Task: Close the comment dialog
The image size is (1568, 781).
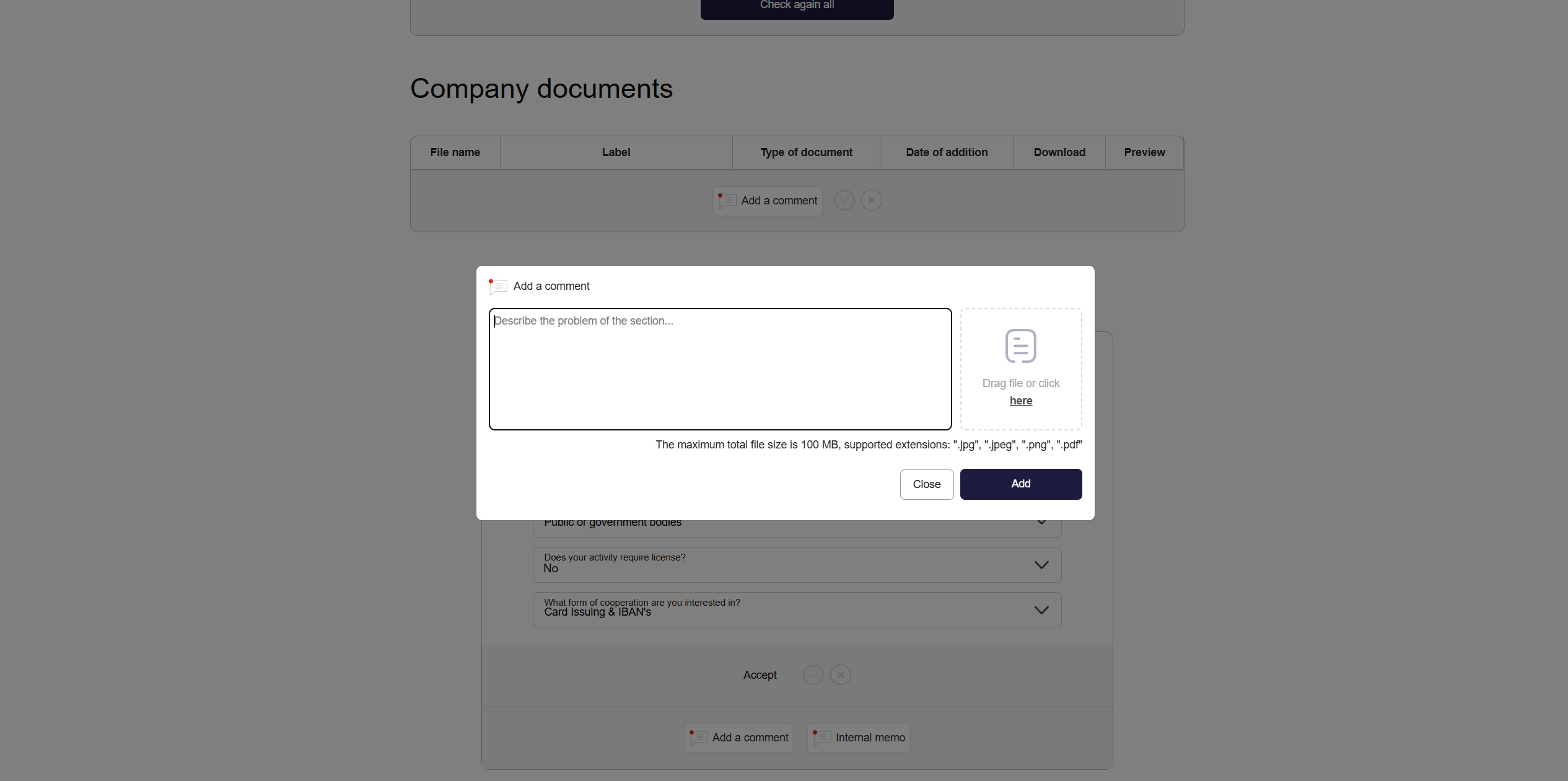Action: [x=926, y=484]
